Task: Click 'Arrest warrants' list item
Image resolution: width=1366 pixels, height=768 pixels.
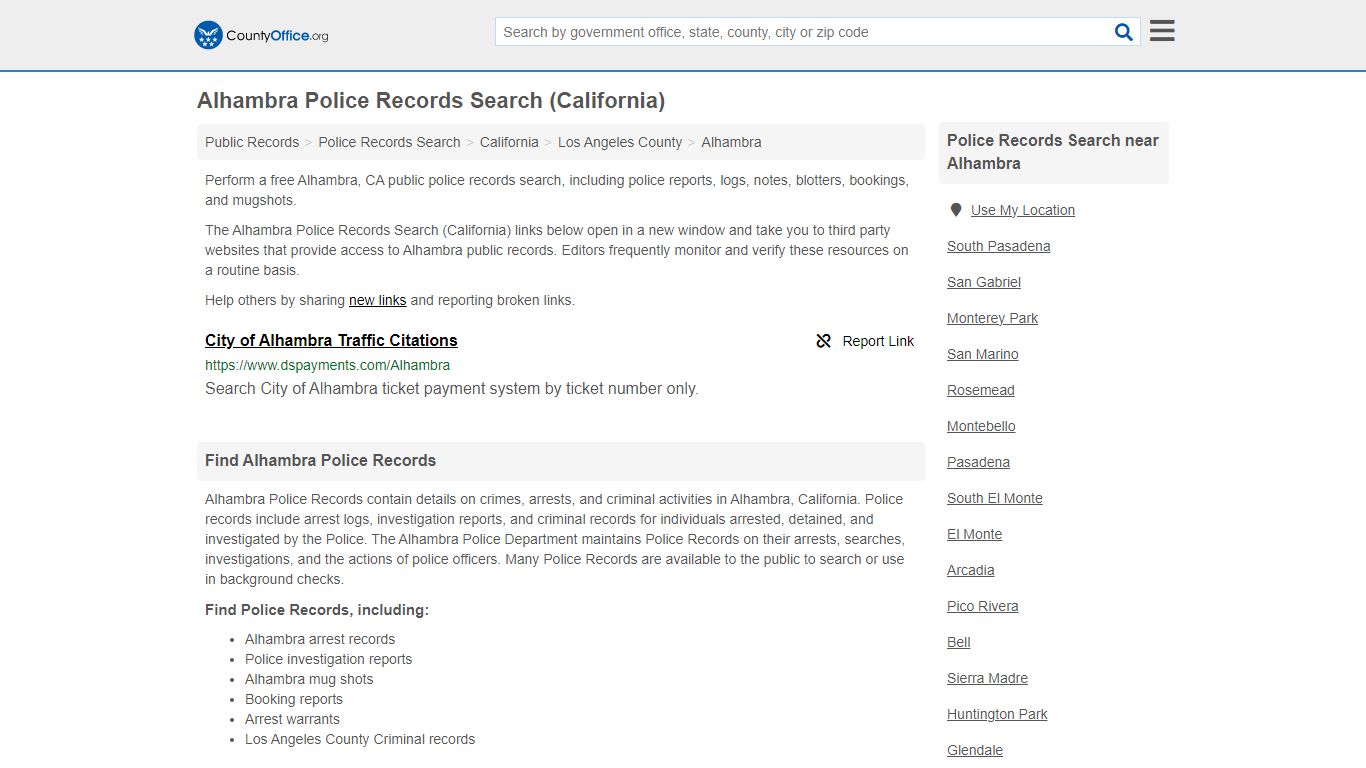Action: point(293,719)
